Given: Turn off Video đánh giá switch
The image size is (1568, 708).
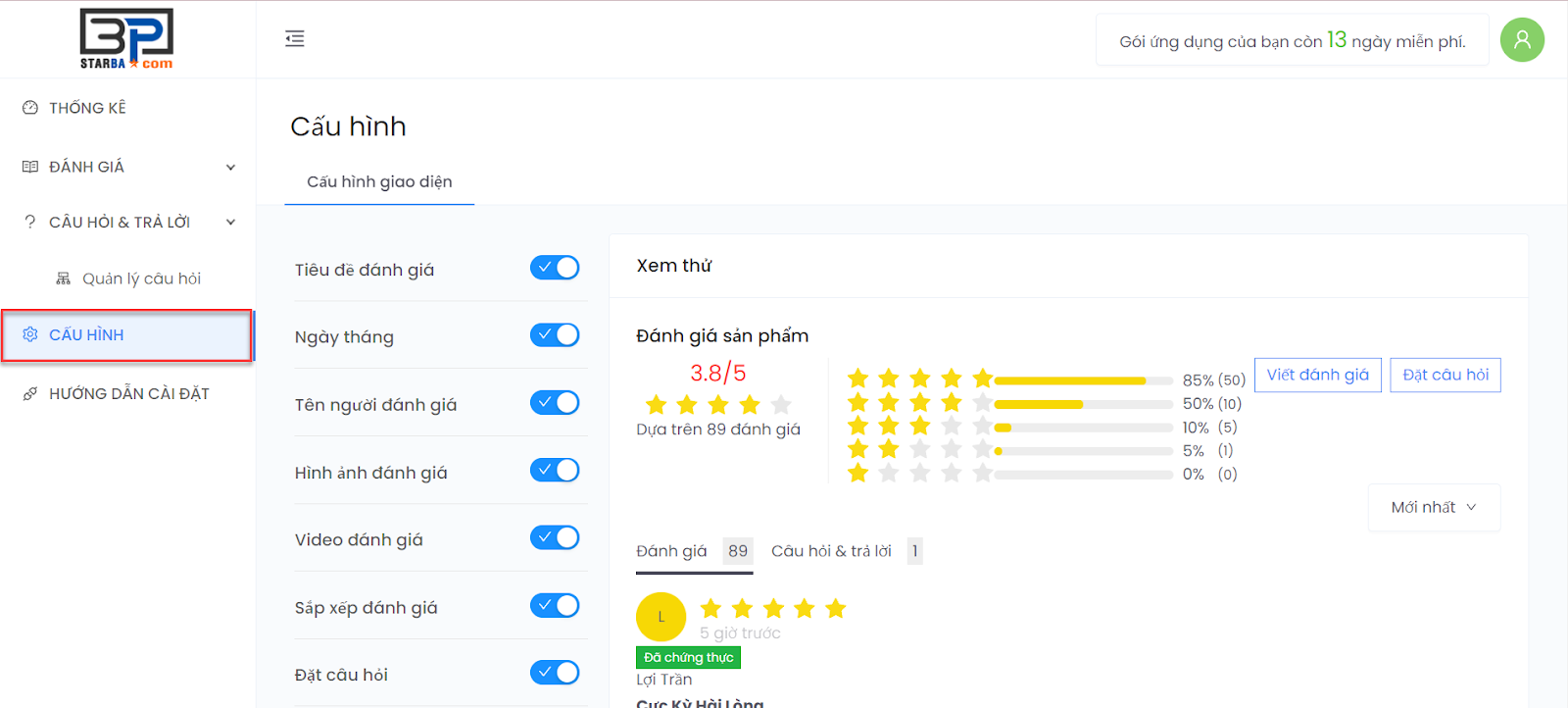Looking at the screenshot, I should 555,538.
